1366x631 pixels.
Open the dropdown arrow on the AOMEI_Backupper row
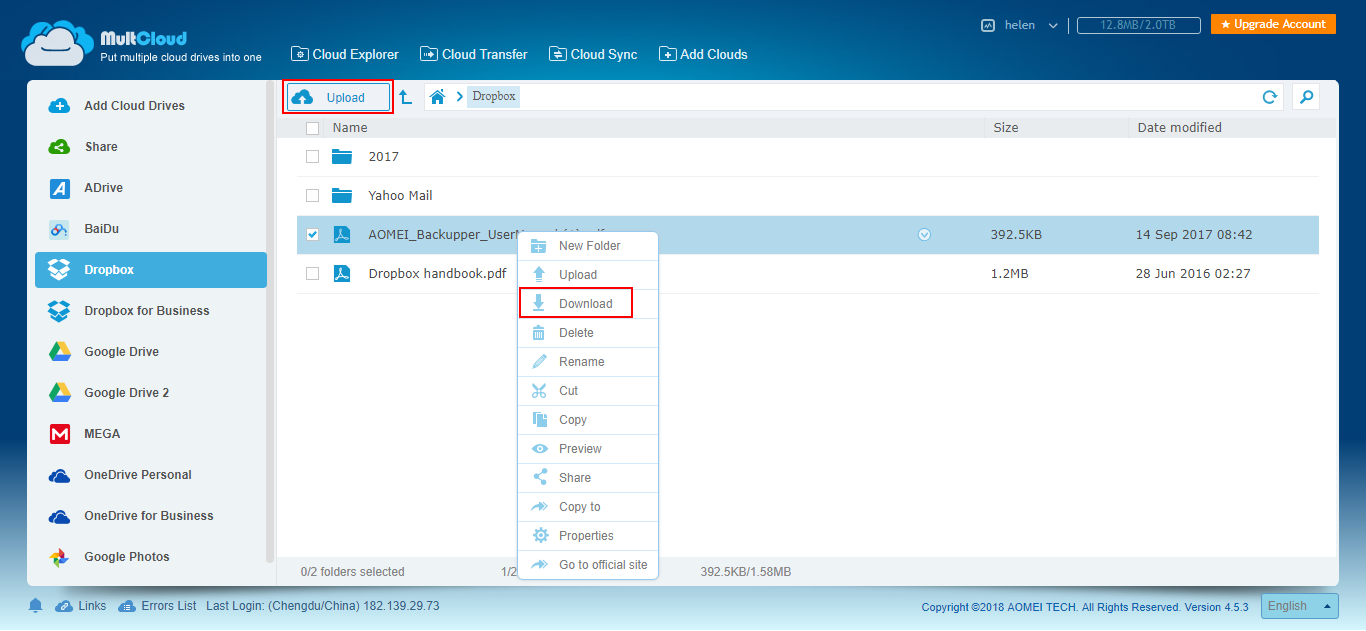pos(924,235)
